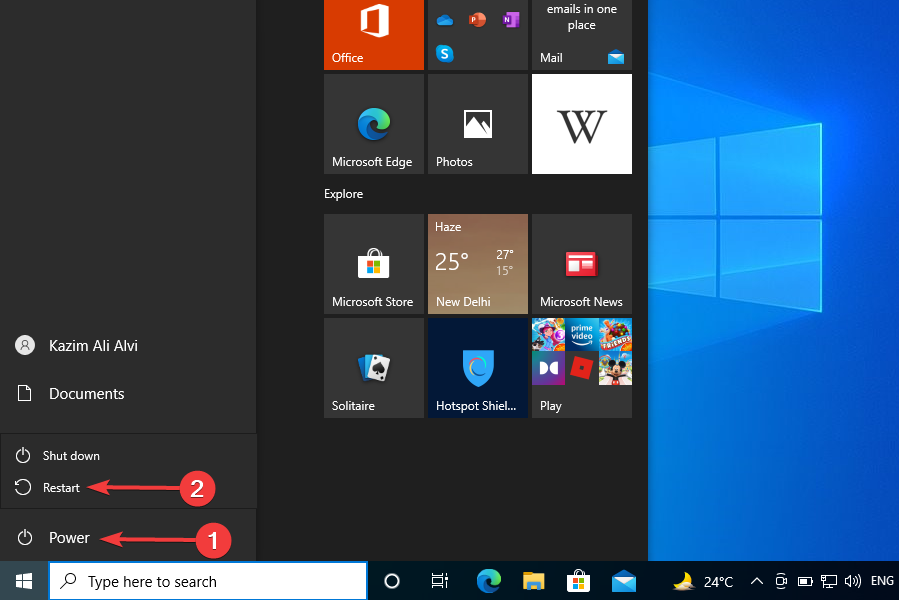Open Task View on the taskbar
This screenshot has width=899, height=600.
point(439,581)
